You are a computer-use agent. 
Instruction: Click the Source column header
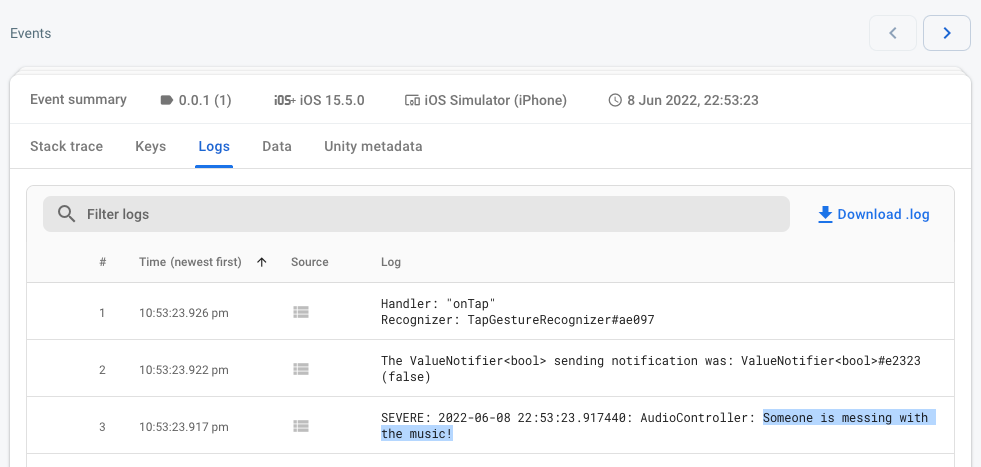click(x=310, y=262)
